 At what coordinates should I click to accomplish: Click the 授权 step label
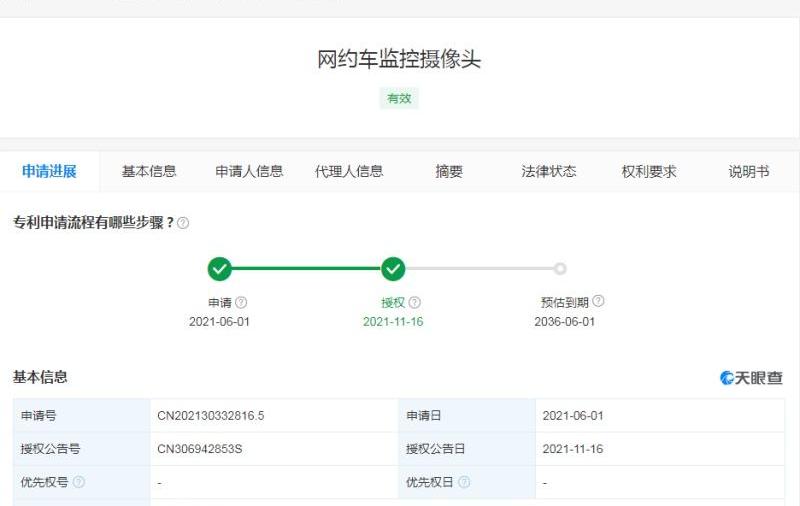(393, 303)
